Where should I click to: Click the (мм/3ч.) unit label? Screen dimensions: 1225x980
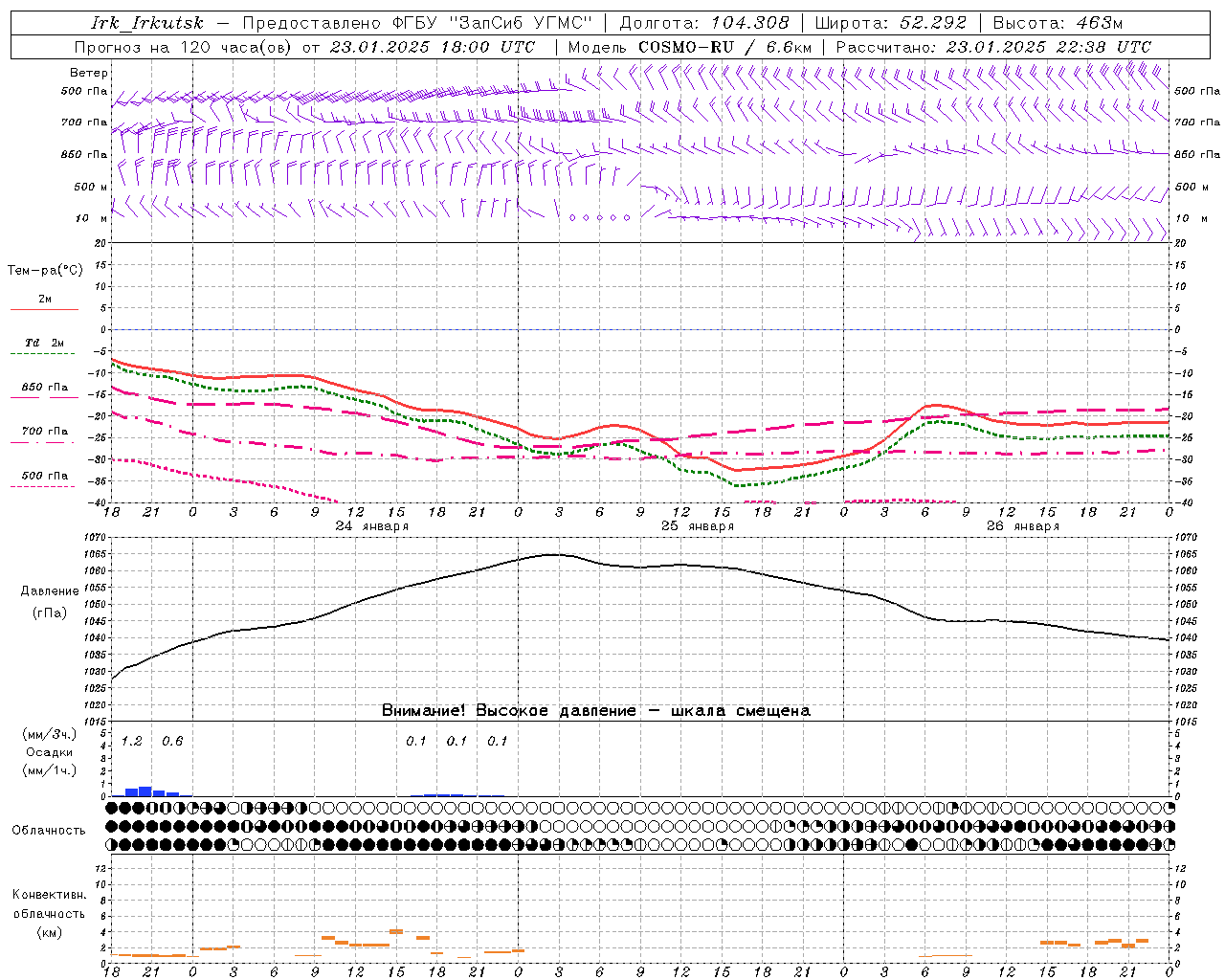(x=49, y=734)
